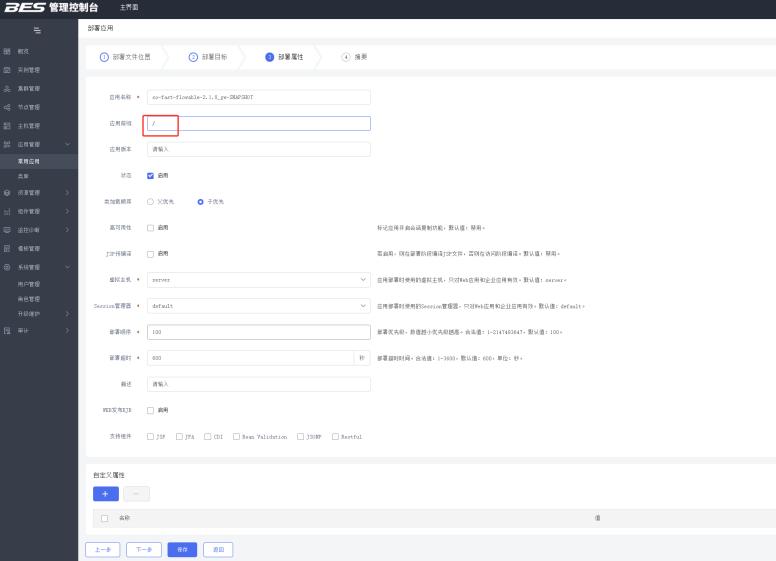Click the 模板管理 sidebar icon

tap(7, 249)
